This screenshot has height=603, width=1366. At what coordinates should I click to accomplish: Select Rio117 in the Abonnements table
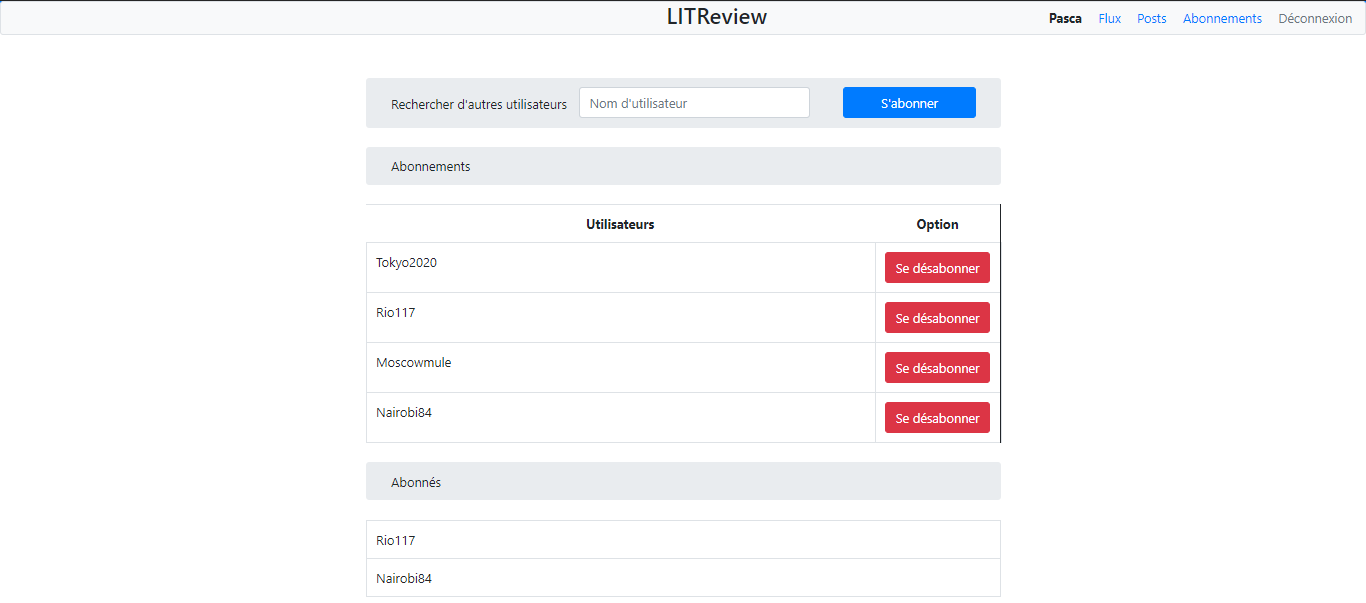(620, 318)
